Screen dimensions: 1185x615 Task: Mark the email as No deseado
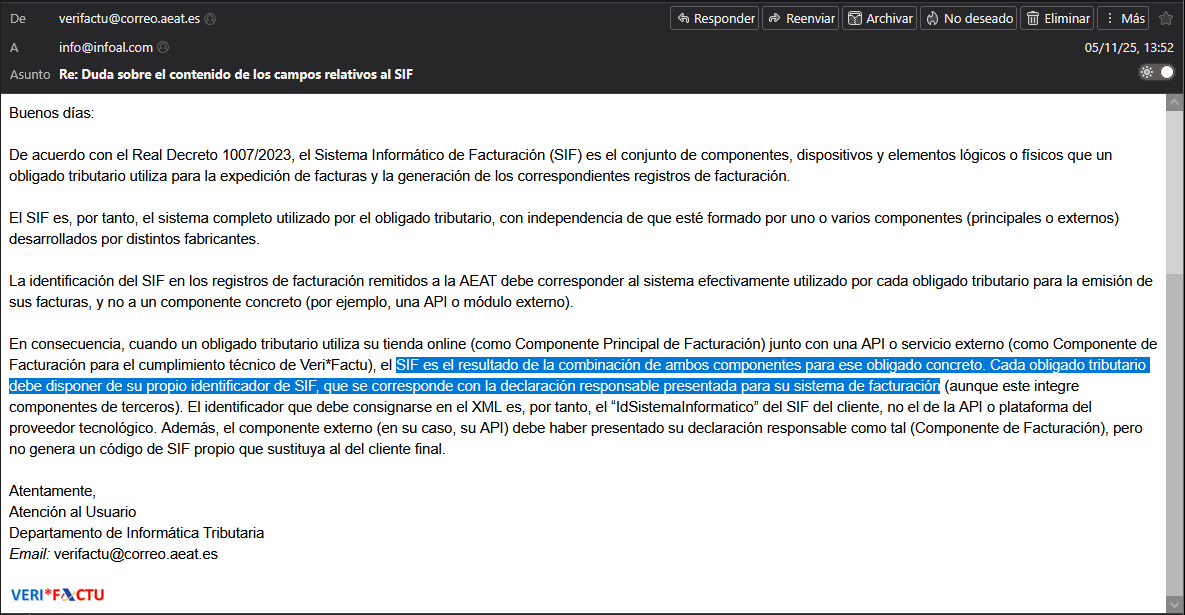[x=968, y=18]
